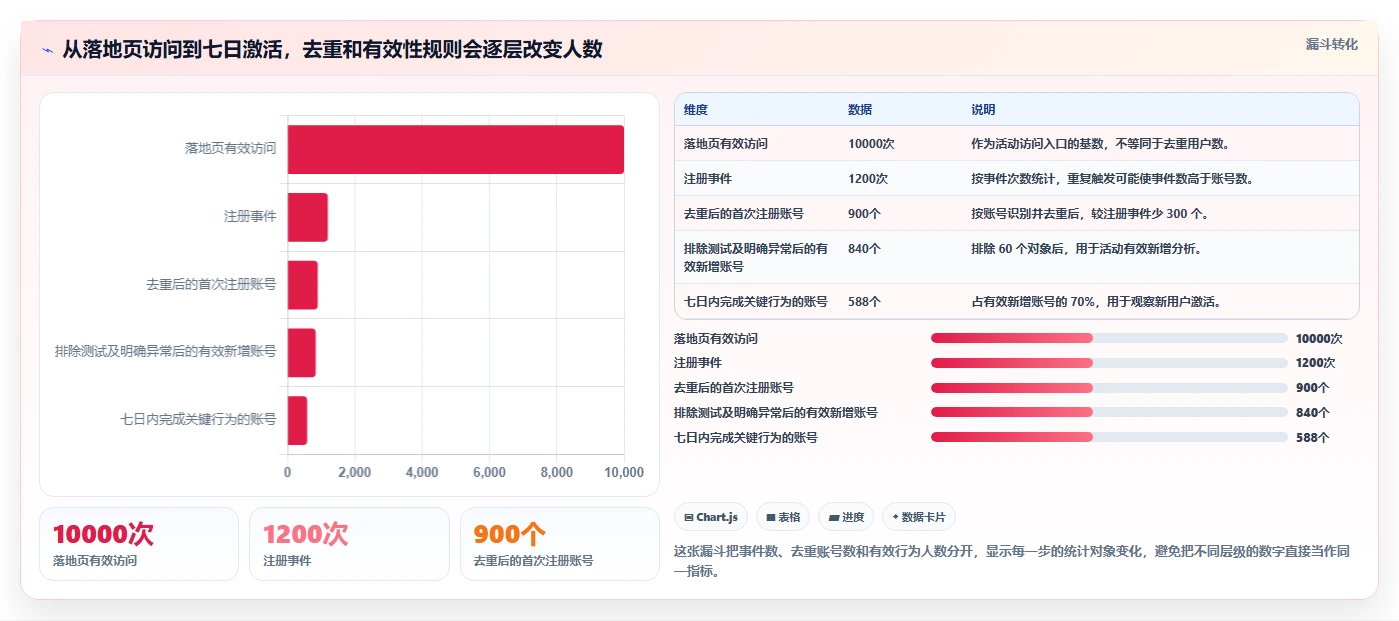The height and width of the screenshot is (621, 1399).
Task: Click the 七日内完成关键行为的账号 table cell
Action: coord(756,301)
